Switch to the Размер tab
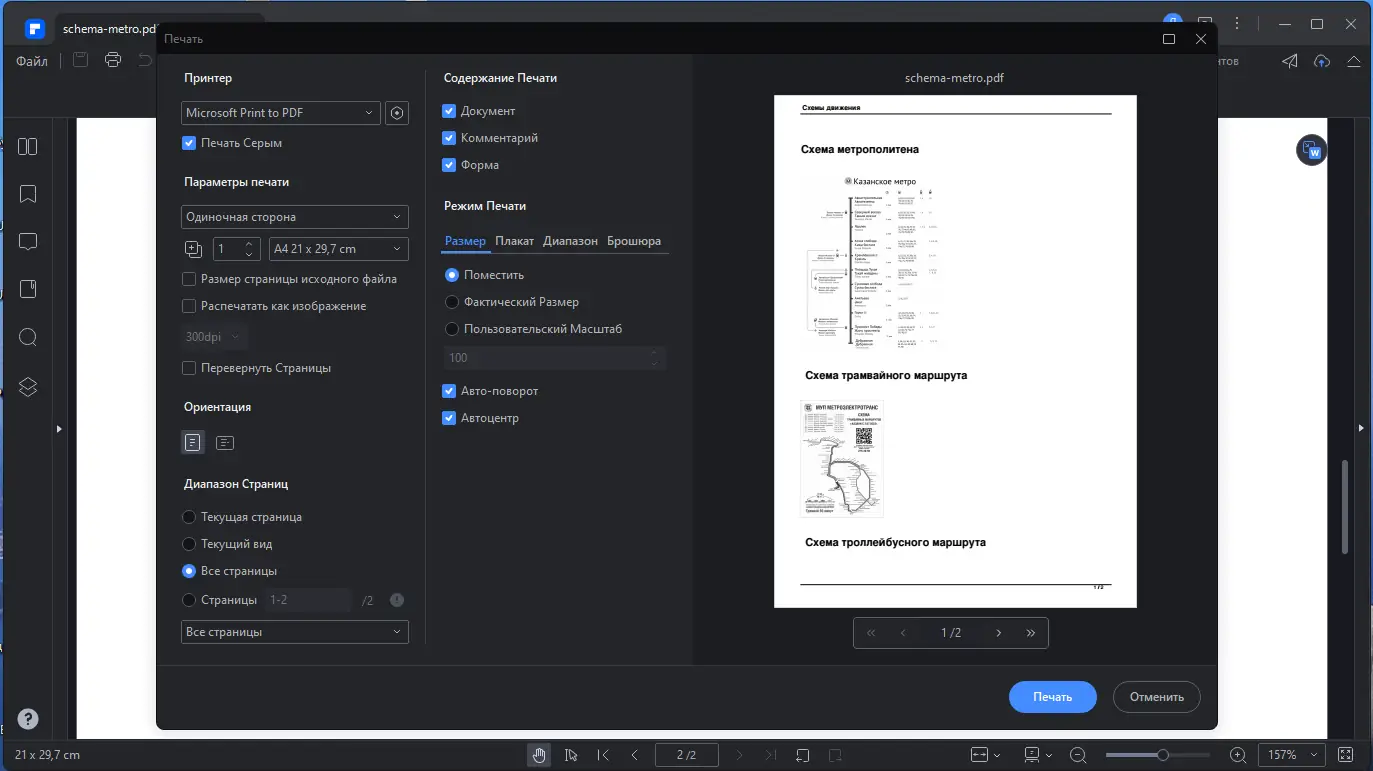Screen dimensions: 1373x771 (x=465, y=241)
